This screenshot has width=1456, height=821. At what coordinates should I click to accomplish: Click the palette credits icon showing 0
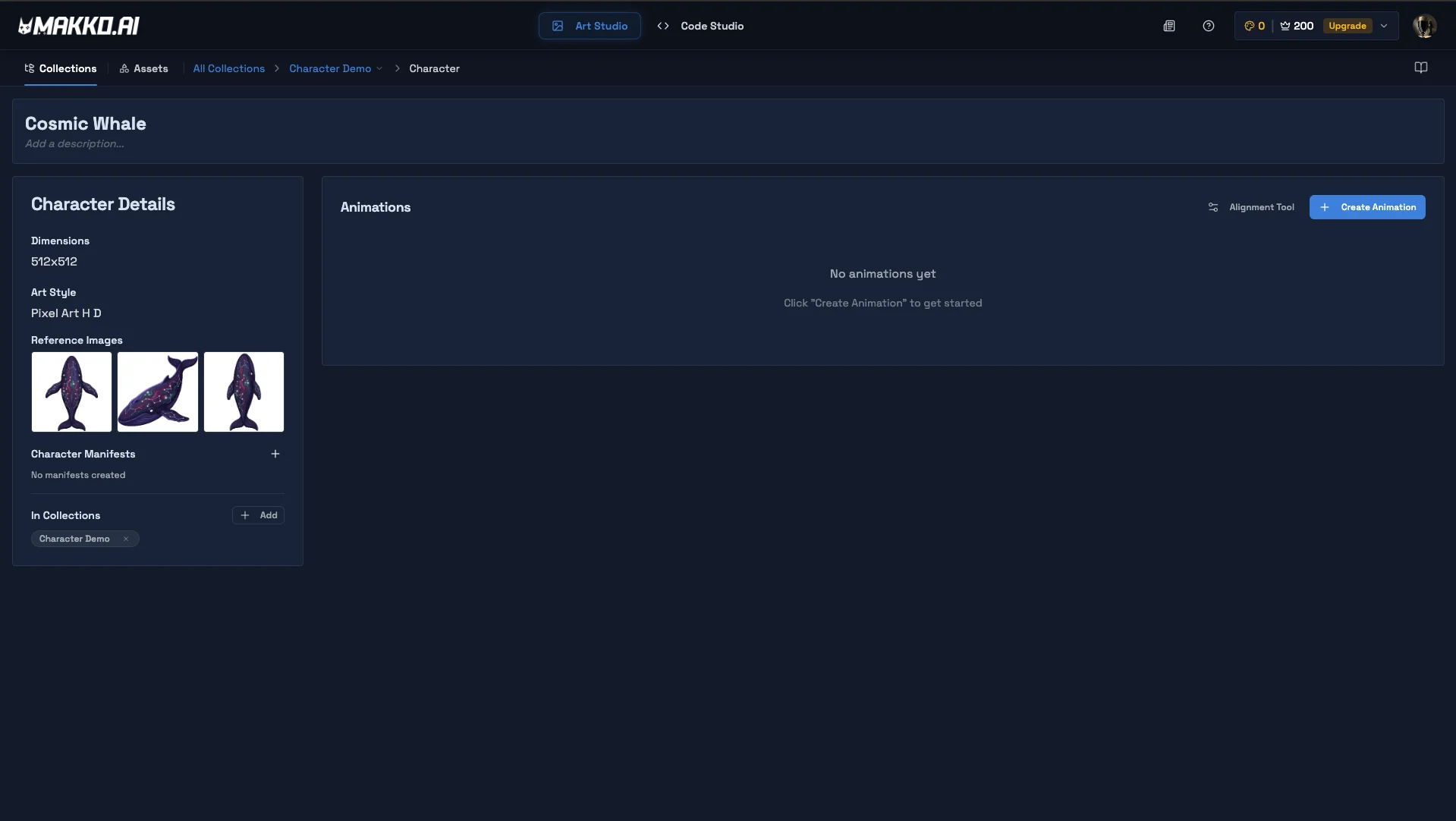(1250, 25)
